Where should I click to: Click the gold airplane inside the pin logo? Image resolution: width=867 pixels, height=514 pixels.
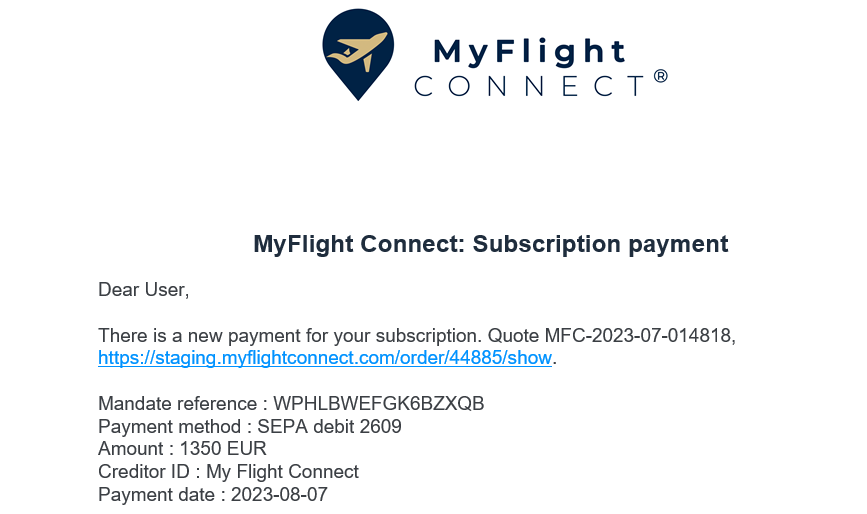tap(357, 51)
